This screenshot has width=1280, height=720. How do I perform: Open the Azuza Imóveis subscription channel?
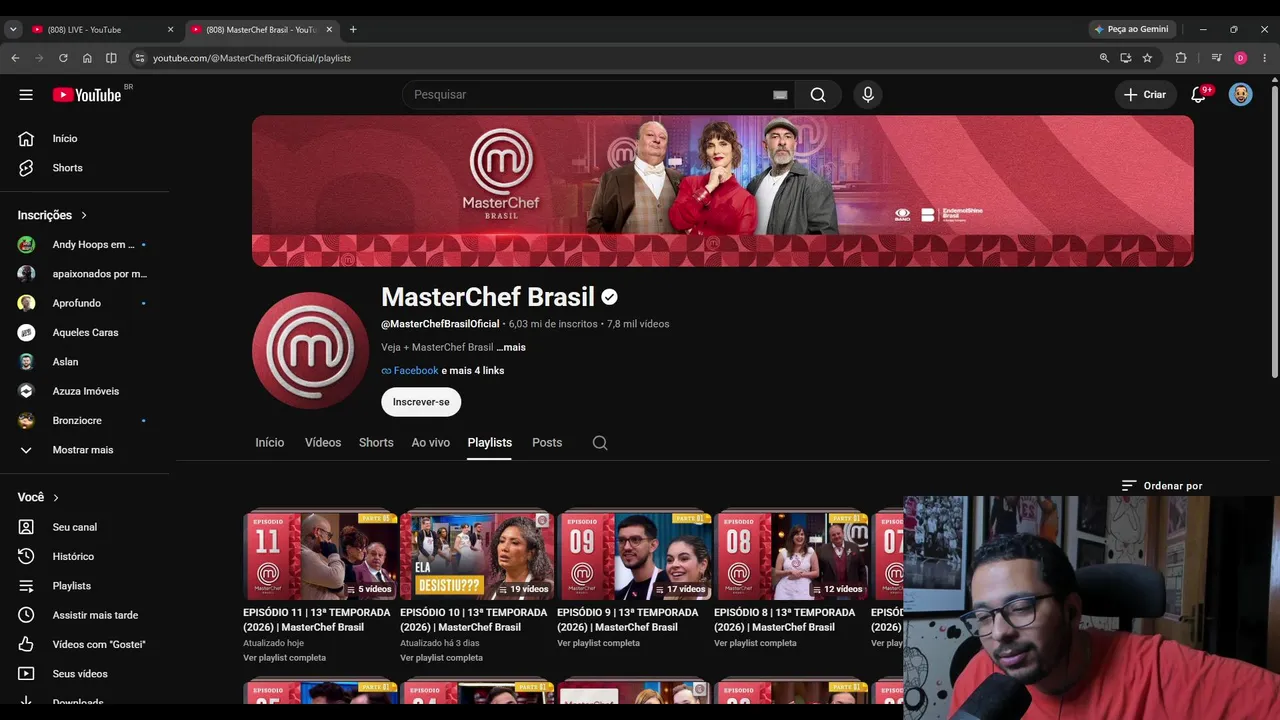84,391
